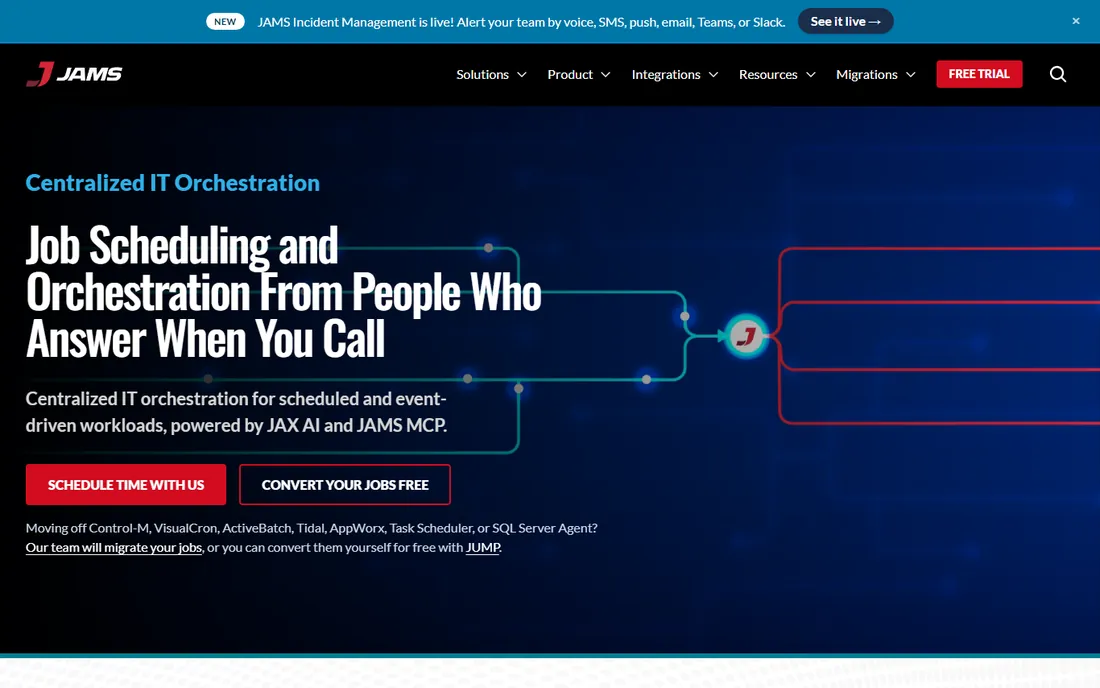This screenshot has height=688, width=1100.
Task: Click CONVERT YOUR JOBS FREE button
Action: pos(344,485)
